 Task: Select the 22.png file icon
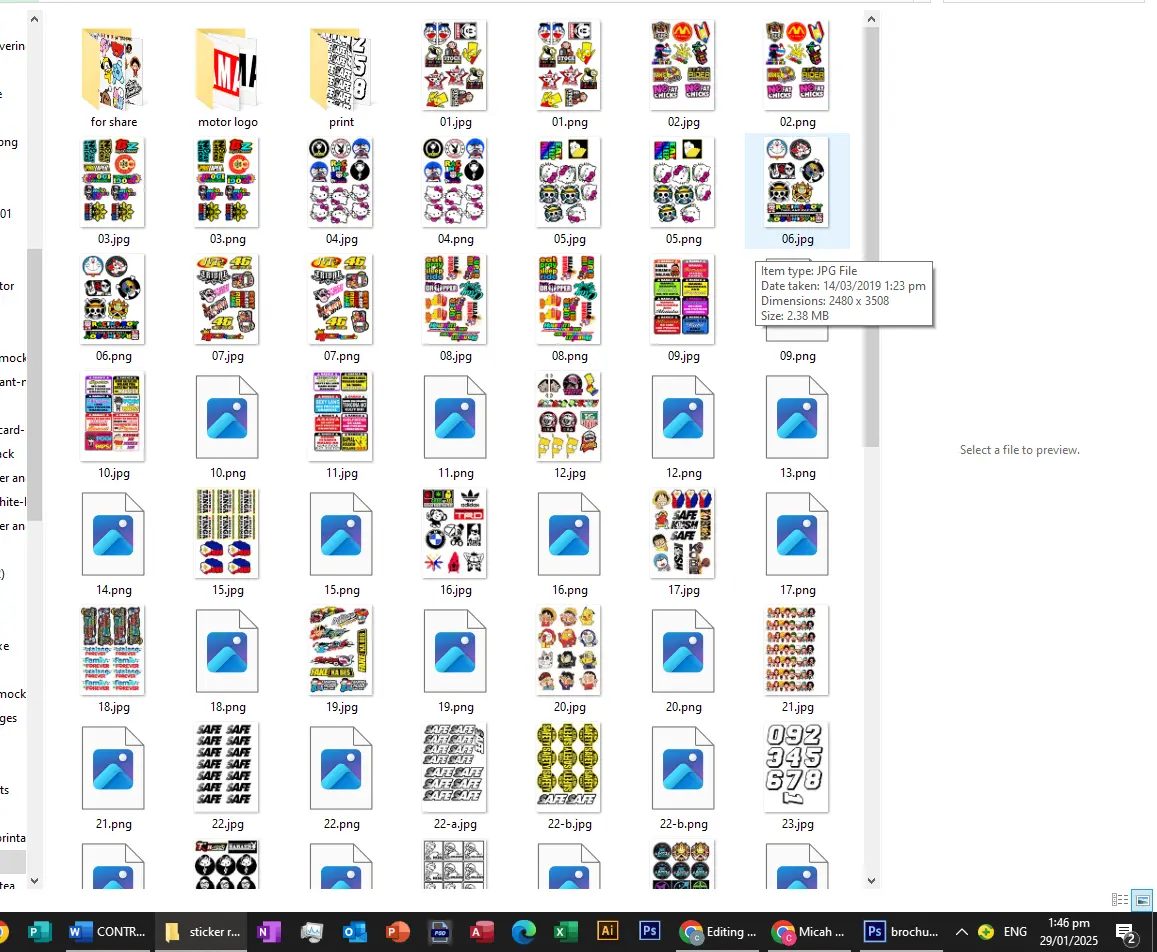point(341,768)
